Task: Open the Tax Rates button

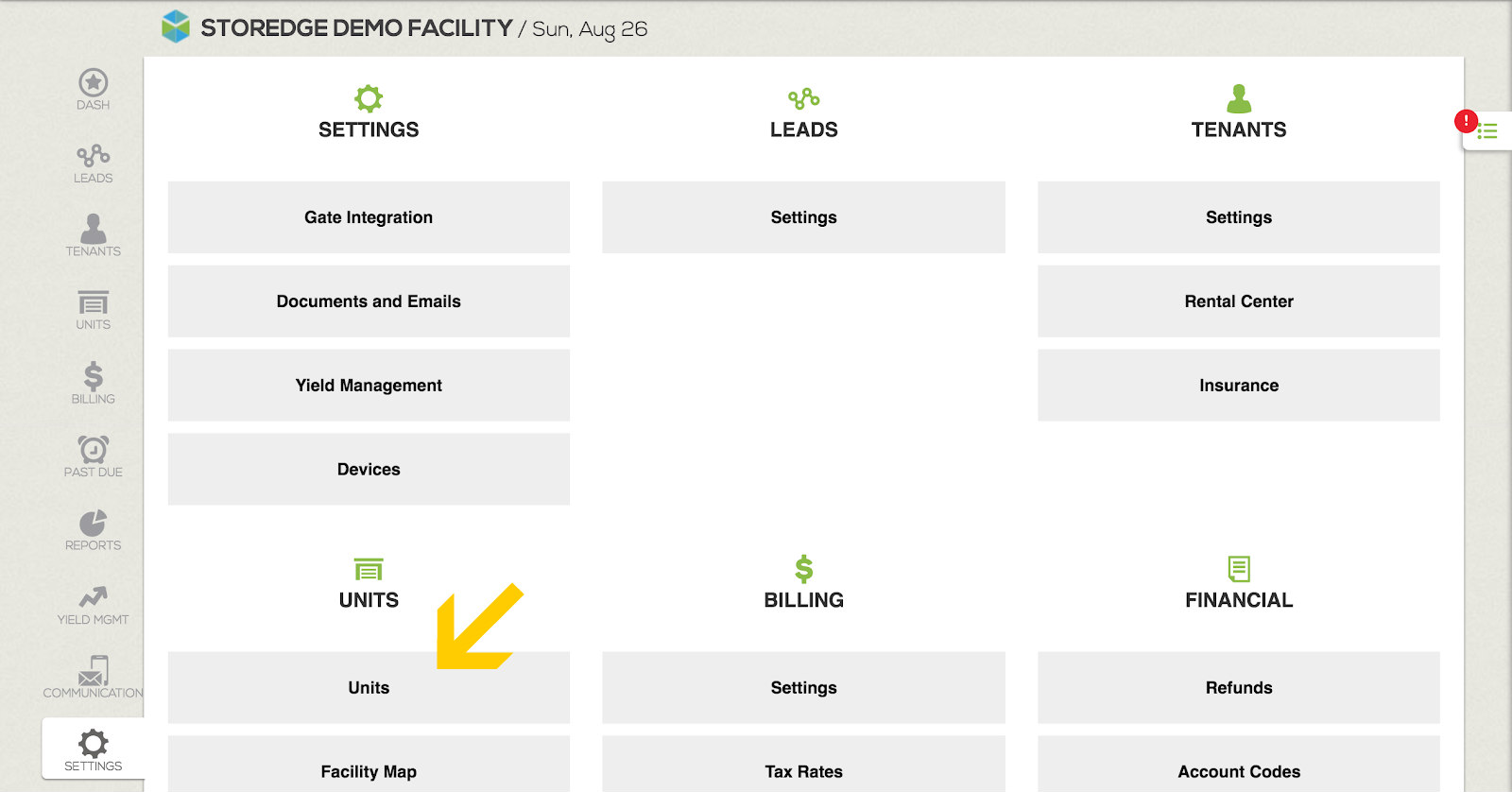Action: [803, 765]
